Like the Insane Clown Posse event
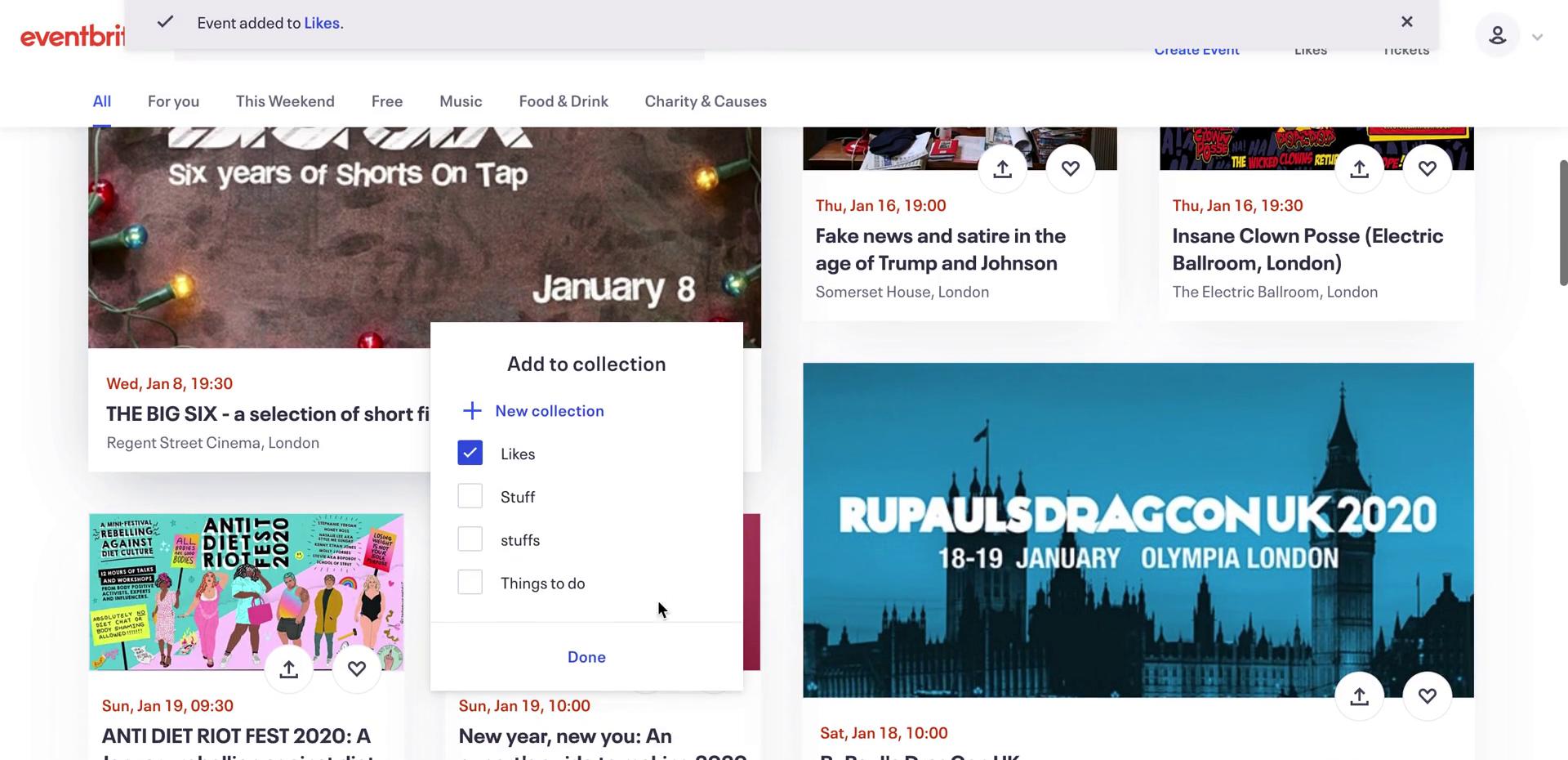Screen dimensions: 1568x760 [x=1427, y=168]
